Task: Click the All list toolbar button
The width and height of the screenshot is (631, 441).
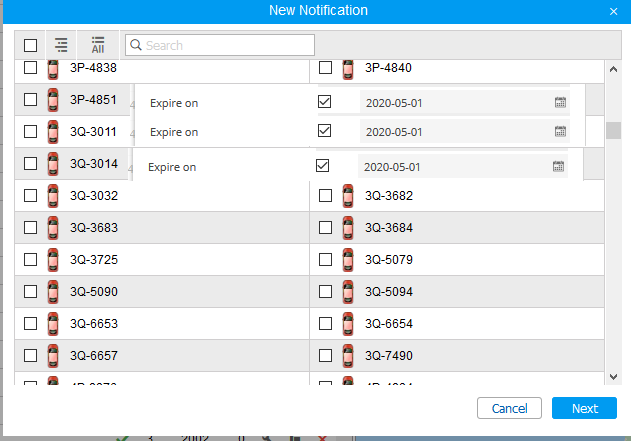Action: (x=97, y=45)
